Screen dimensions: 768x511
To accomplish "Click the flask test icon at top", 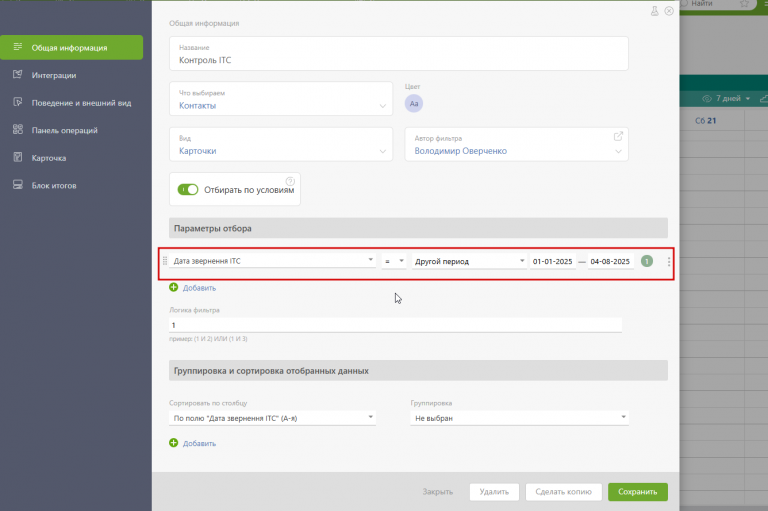I will pos(654,11).
